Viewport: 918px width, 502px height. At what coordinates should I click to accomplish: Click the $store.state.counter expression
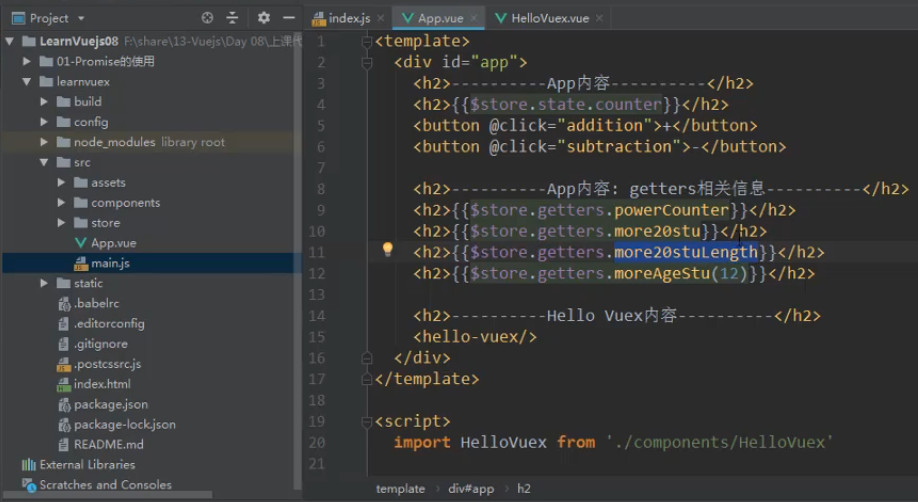coord(566,105)
